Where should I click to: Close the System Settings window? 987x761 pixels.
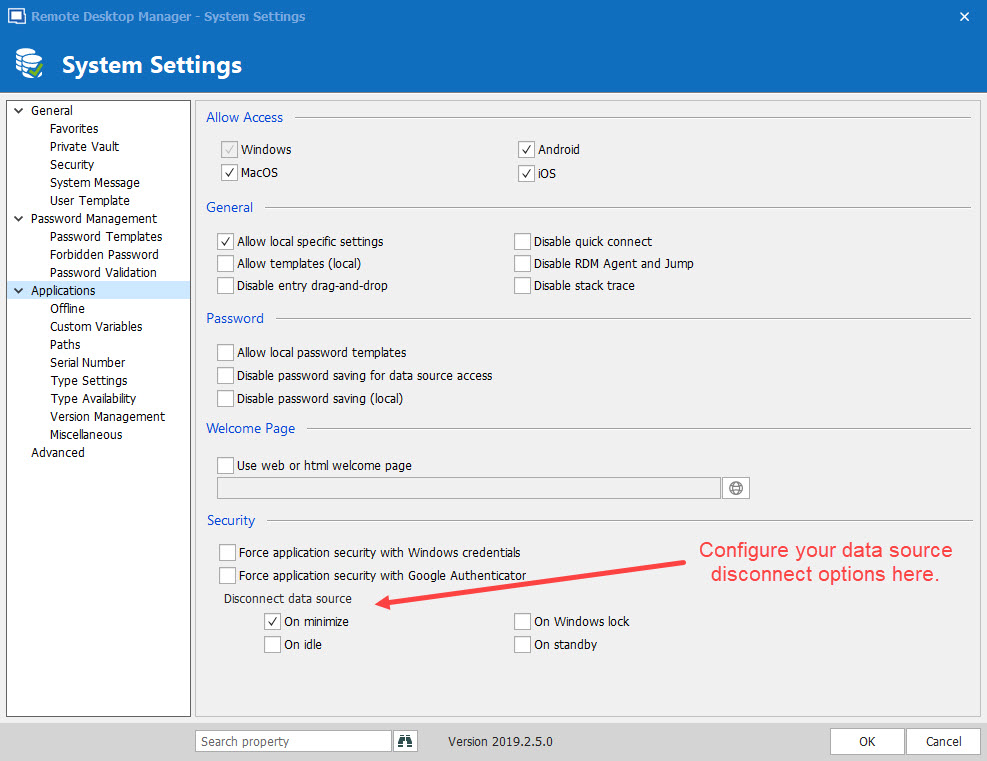point(964,16)
